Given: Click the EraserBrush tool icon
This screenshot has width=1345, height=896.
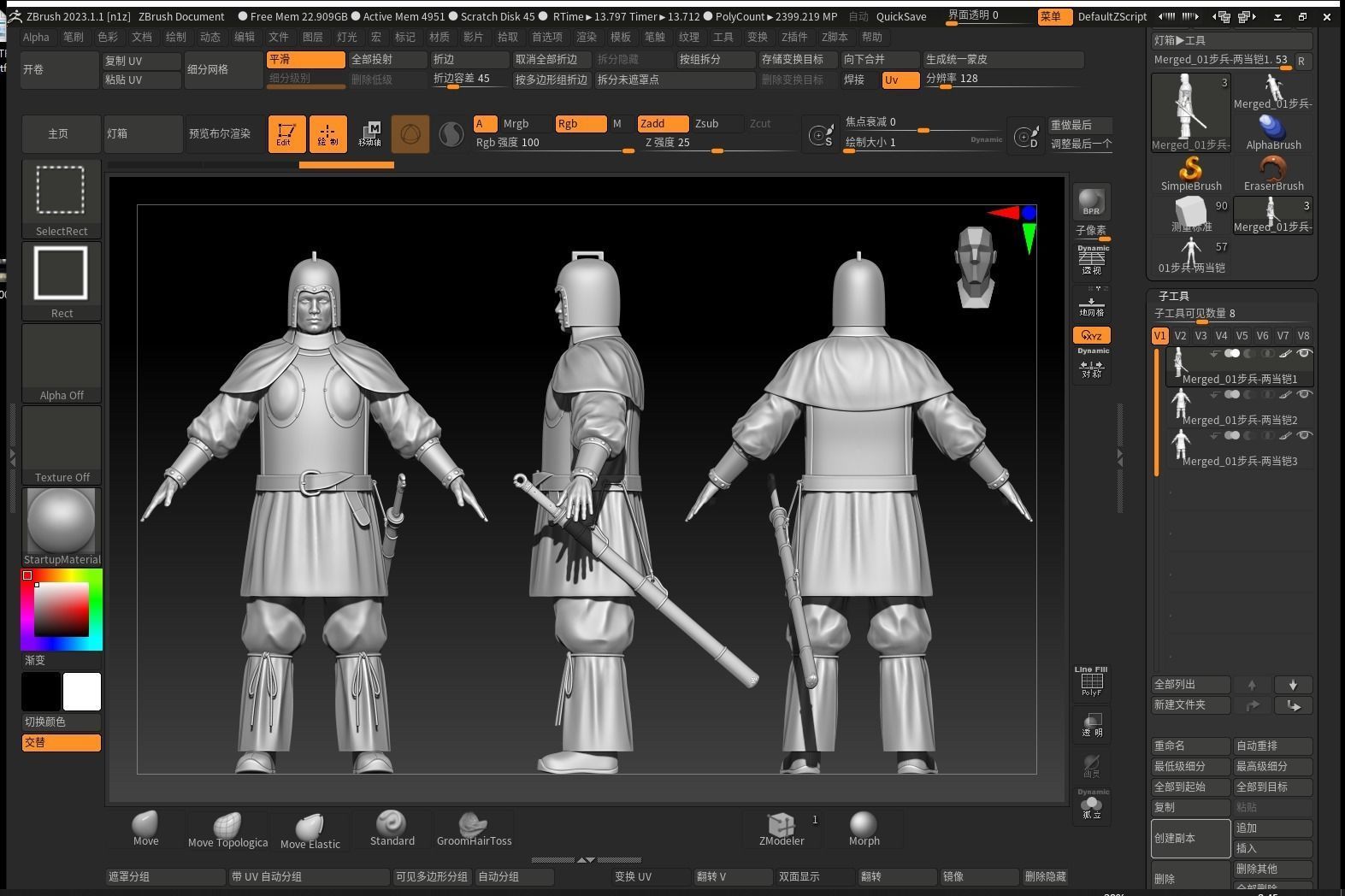Looking at the screenshot, I should [x=1273, y=174].
